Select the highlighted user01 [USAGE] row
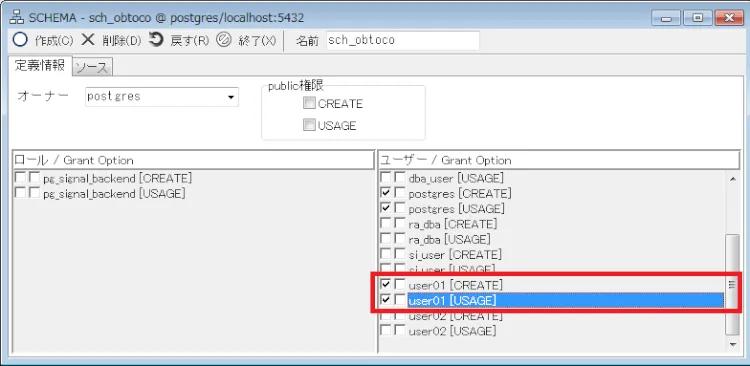 click(x=565, y=300)
